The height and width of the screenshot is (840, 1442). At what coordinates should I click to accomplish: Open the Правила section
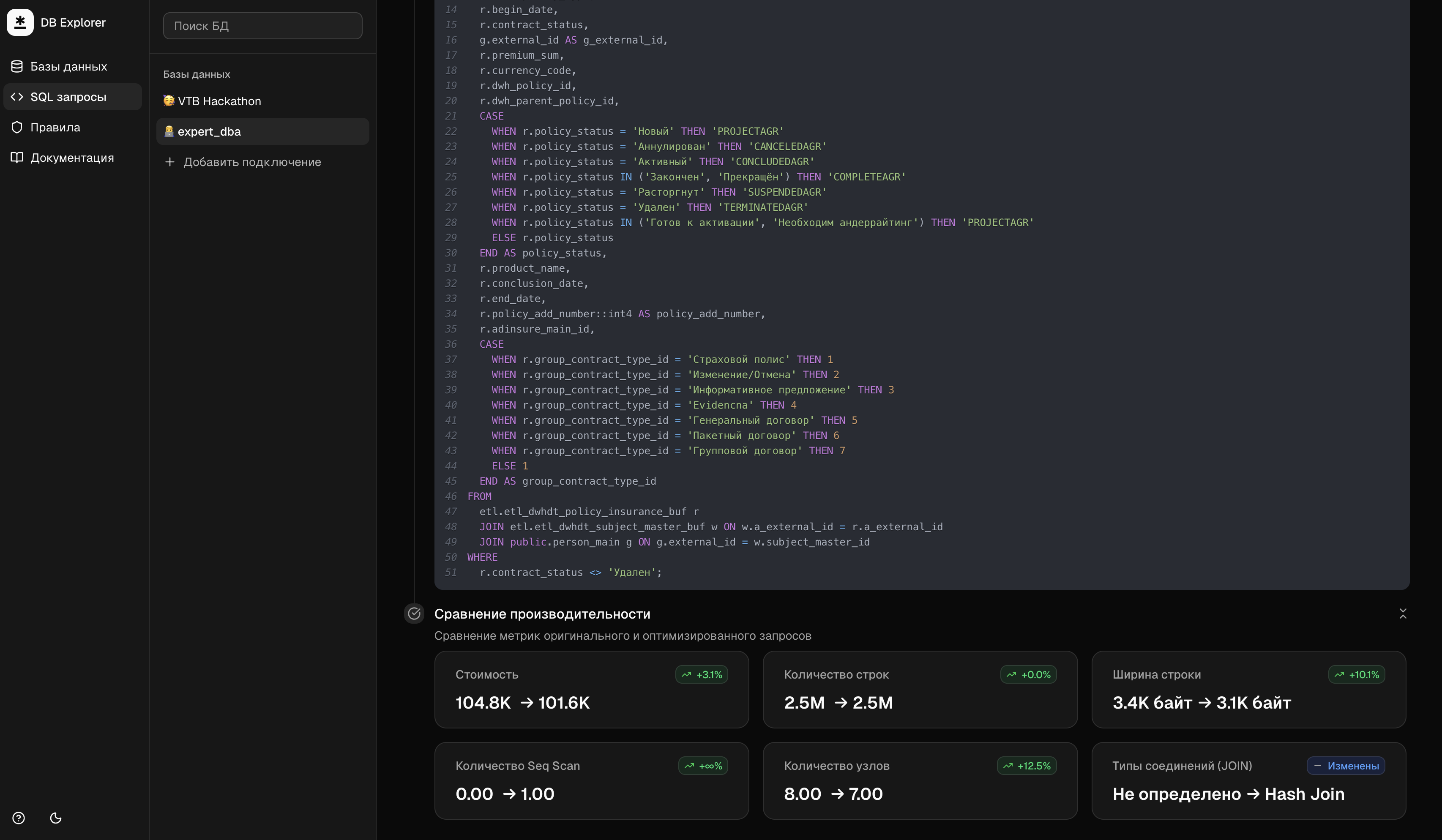pos(55,127)
